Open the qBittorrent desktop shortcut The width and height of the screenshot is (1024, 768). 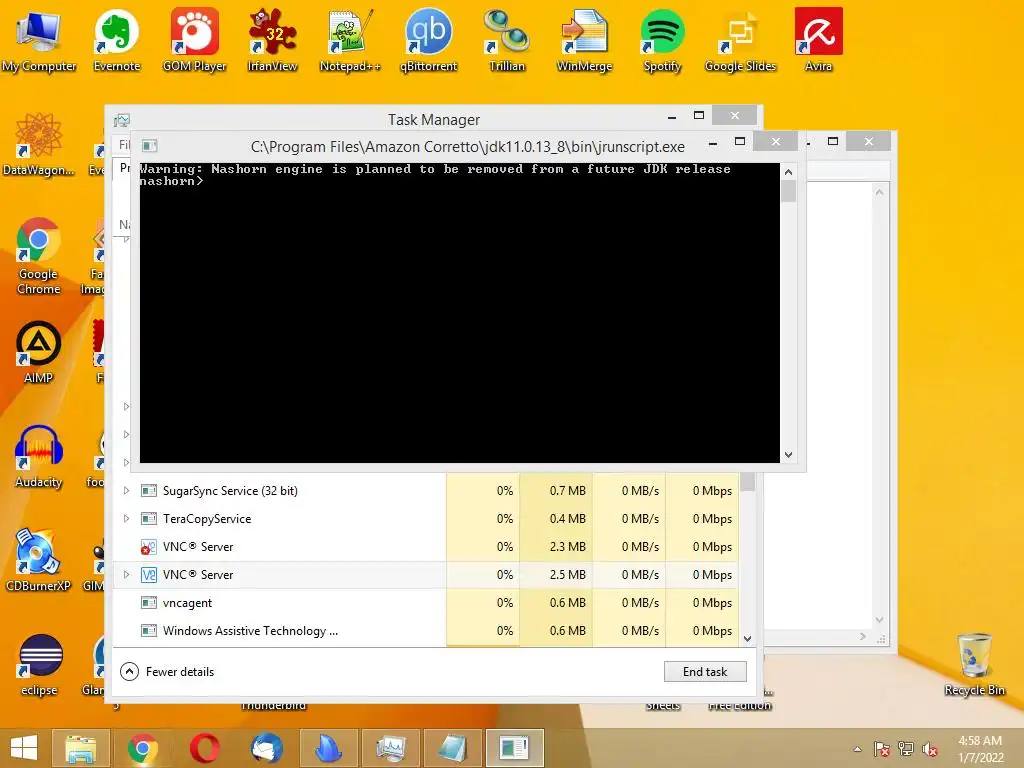[428, 40]
